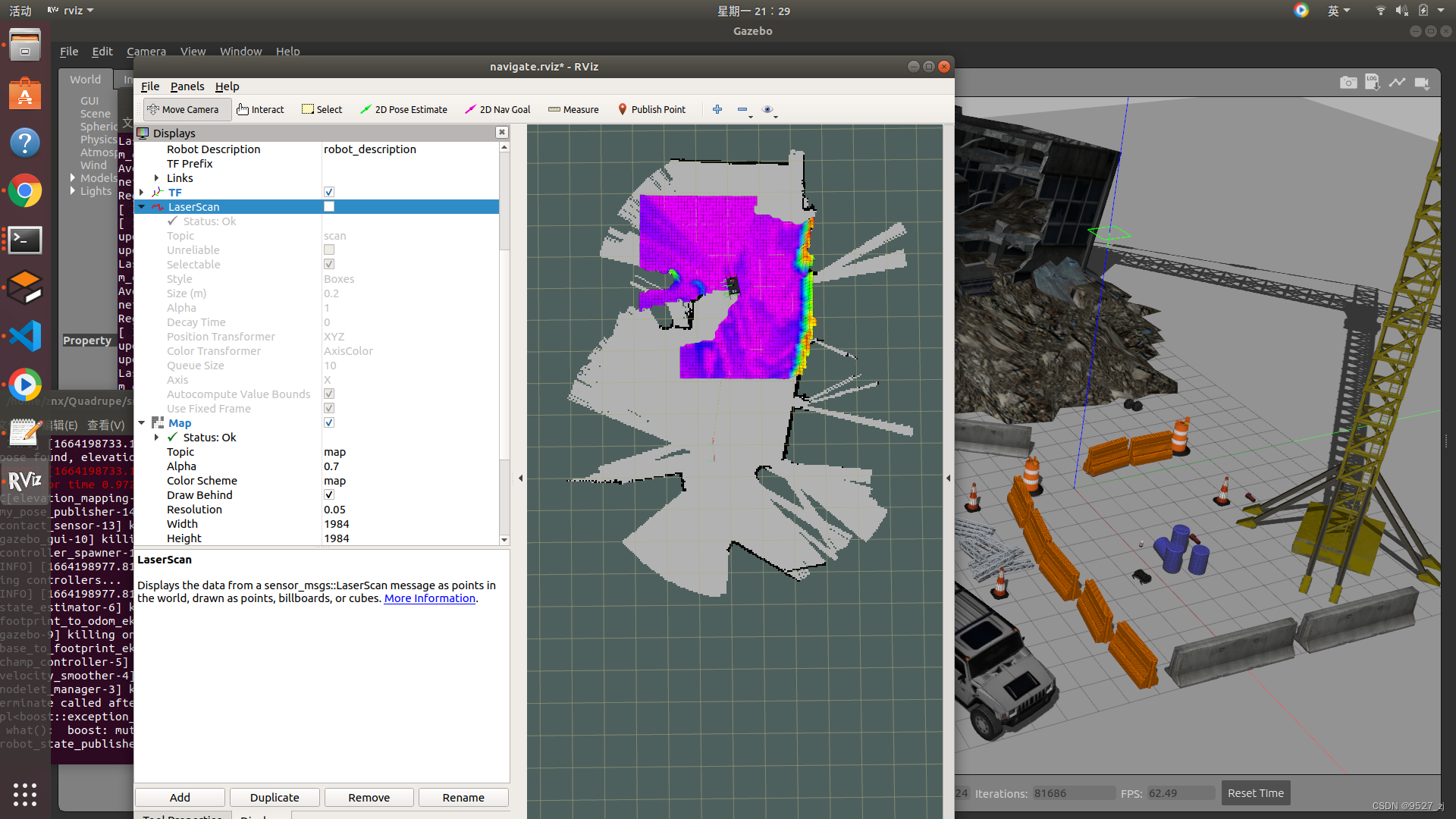Image resolution: width=1456 pixels, height=819 pixels.
Task: Activate the Select tool
Action: pos(322,109)
